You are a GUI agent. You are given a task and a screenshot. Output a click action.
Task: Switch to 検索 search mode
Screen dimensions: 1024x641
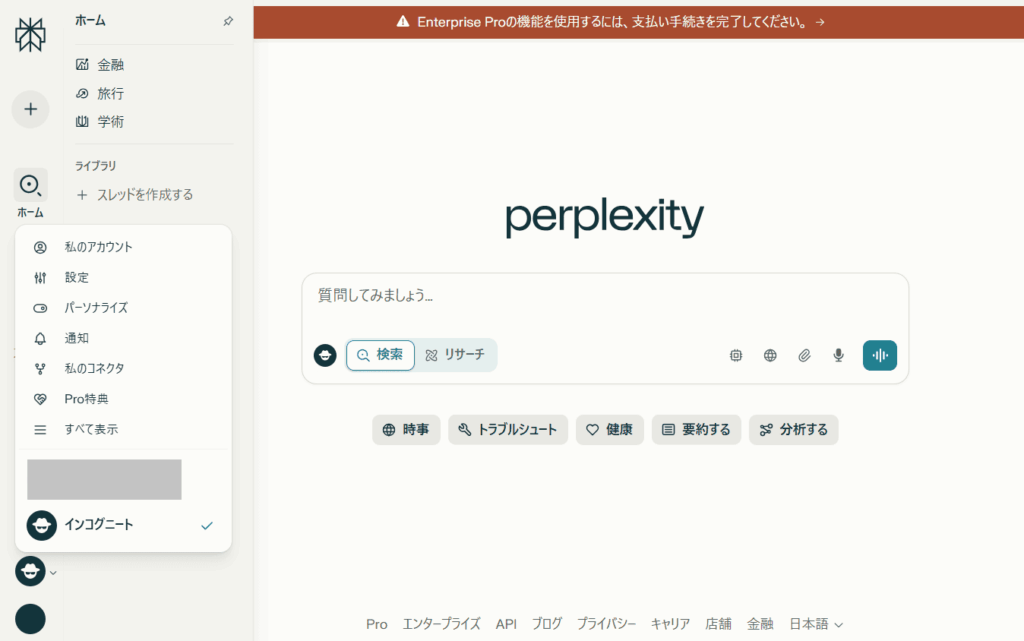(380, 355)
